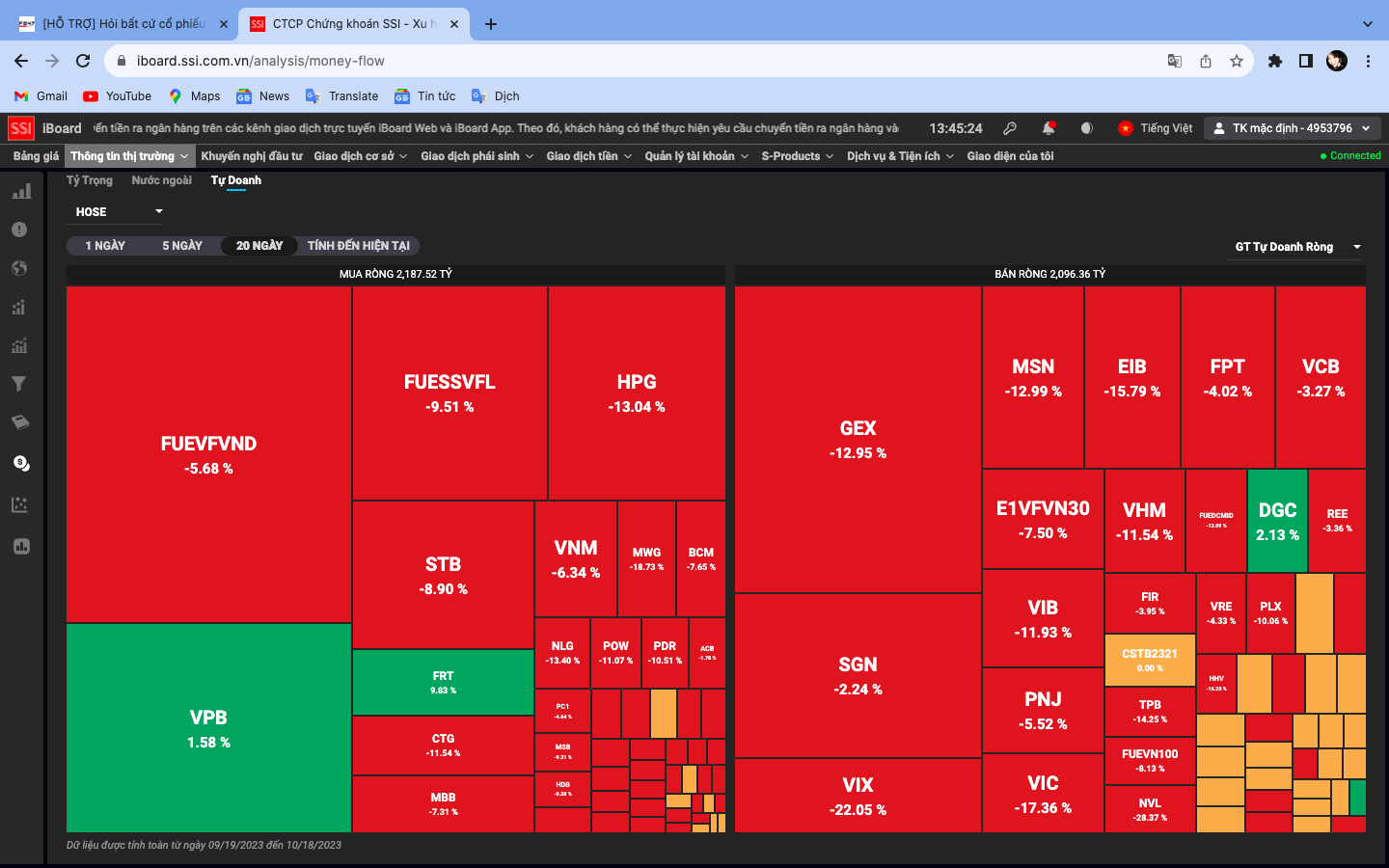Select the 20 NGÀY period

259,246
